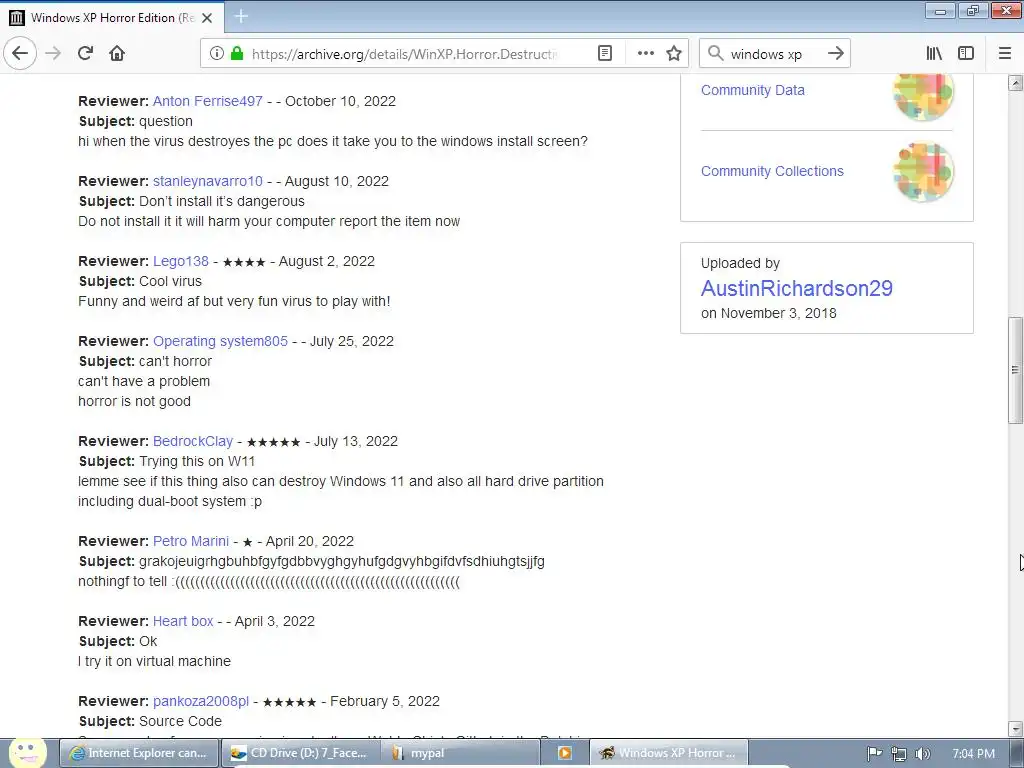Image resolution: width=1024 pixels, height=768 pixels.
Task: Toggle the sidebar panel icon
Action: pyautogui.click(x=966, y=54)
